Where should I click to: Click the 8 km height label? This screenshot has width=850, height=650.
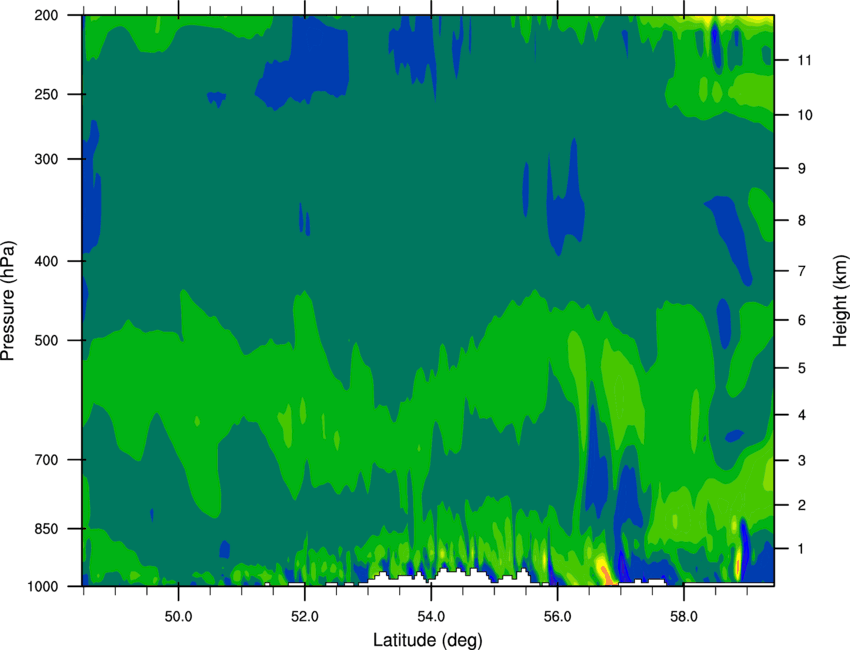coord(801,221)
